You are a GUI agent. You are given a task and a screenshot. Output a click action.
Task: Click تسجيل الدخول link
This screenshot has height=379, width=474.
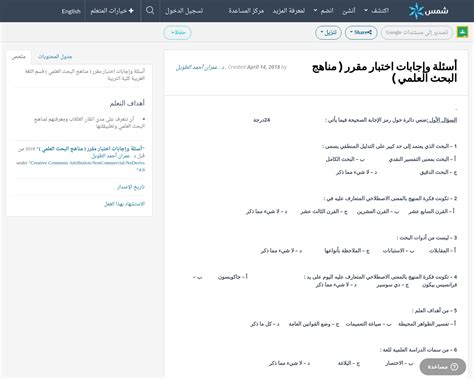click(x=184, y=11)
